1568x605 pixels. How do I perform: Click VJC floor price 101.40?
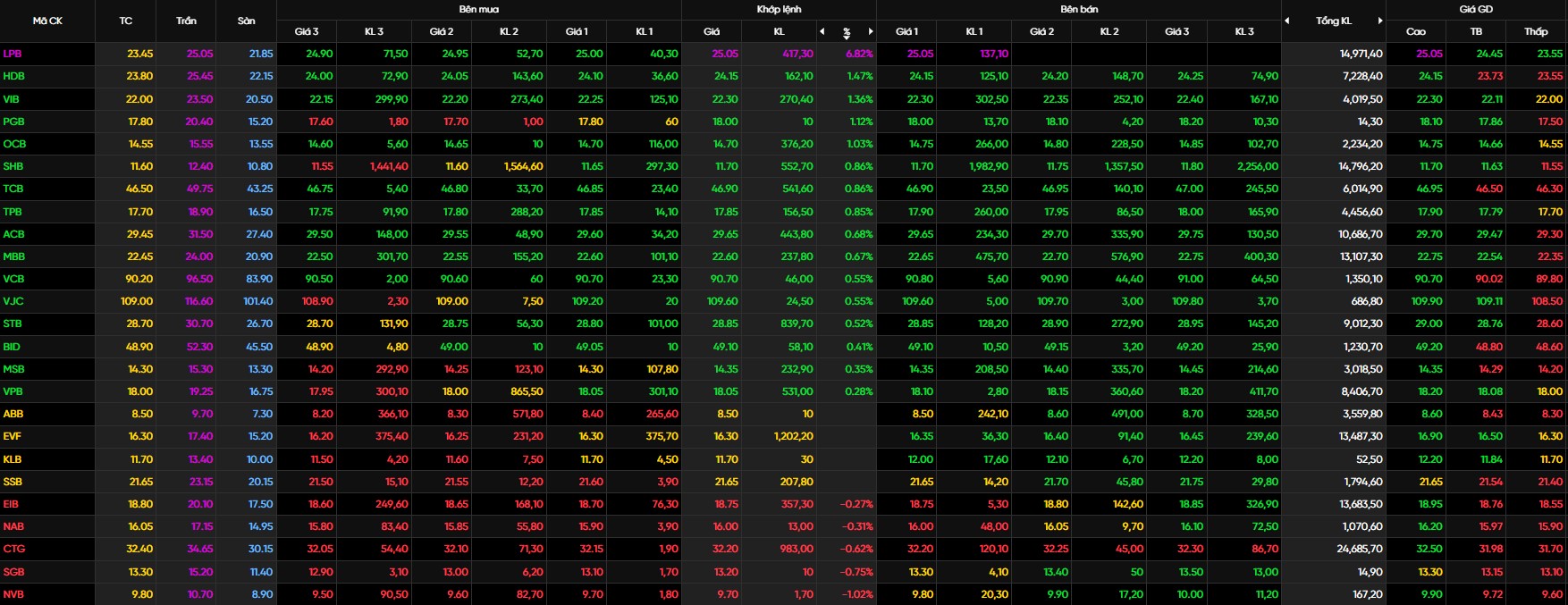pos(257,301)
